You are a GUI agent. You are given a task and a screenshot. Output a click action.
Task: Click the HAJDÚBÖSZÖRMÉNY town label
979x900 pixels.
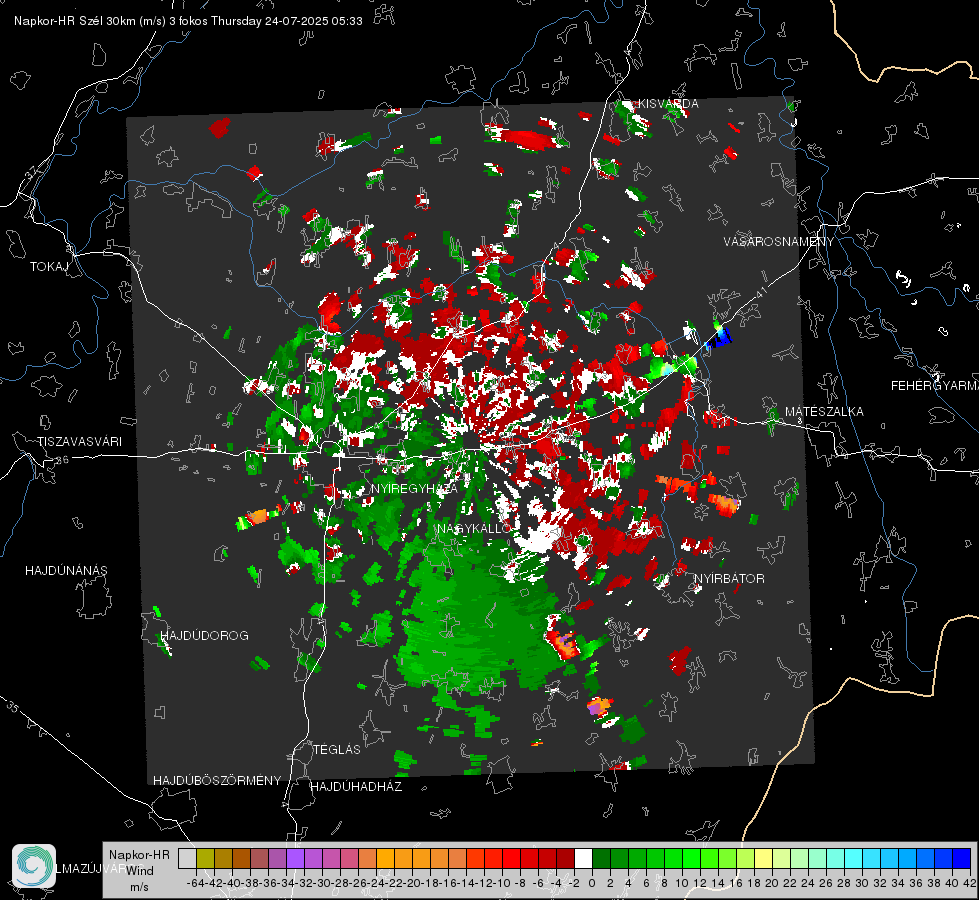pyautogui.click(x=217, y=781)
